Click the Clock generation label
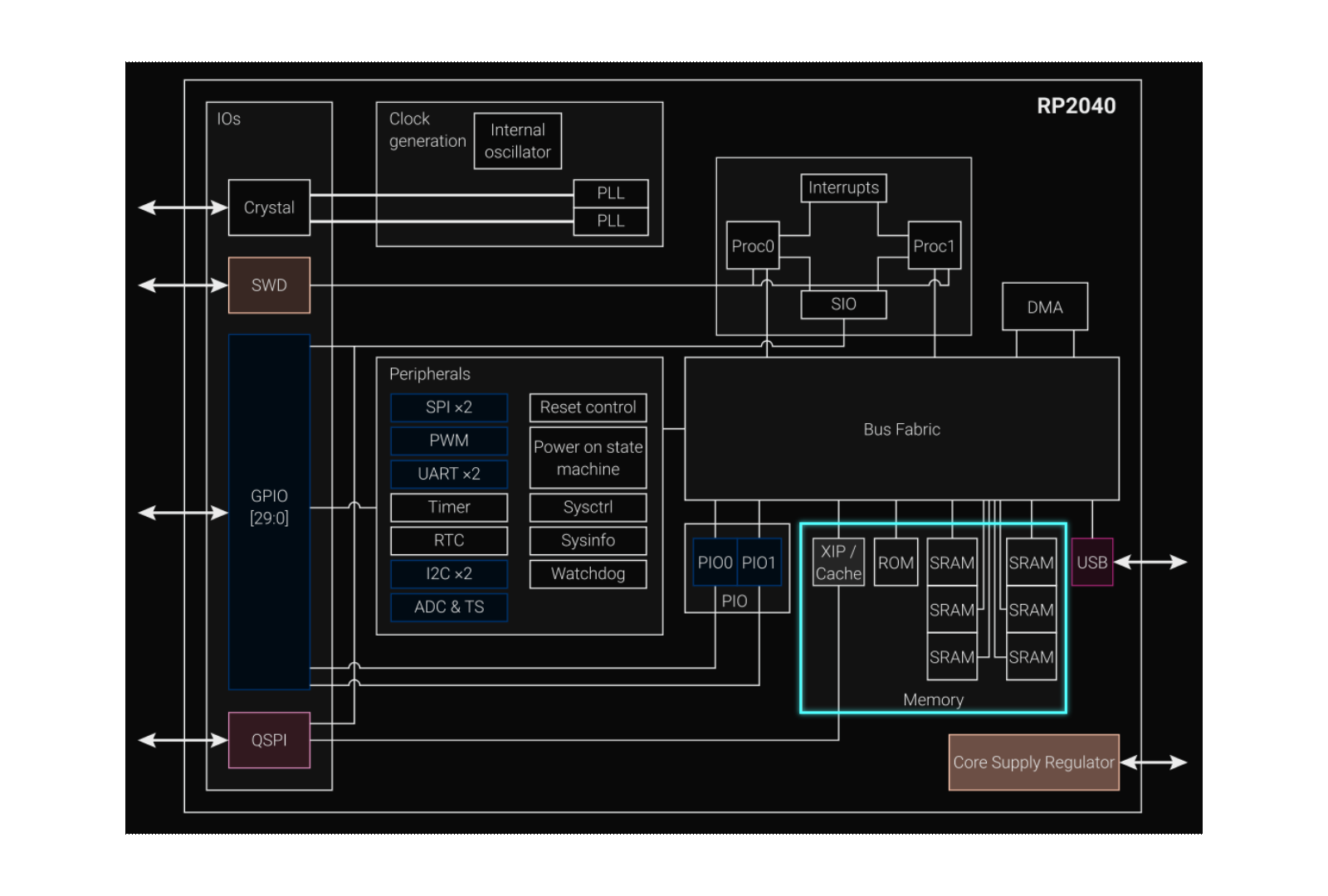Image resolution: width=1328 pixels, height=896 pixels. pos(427,130)
